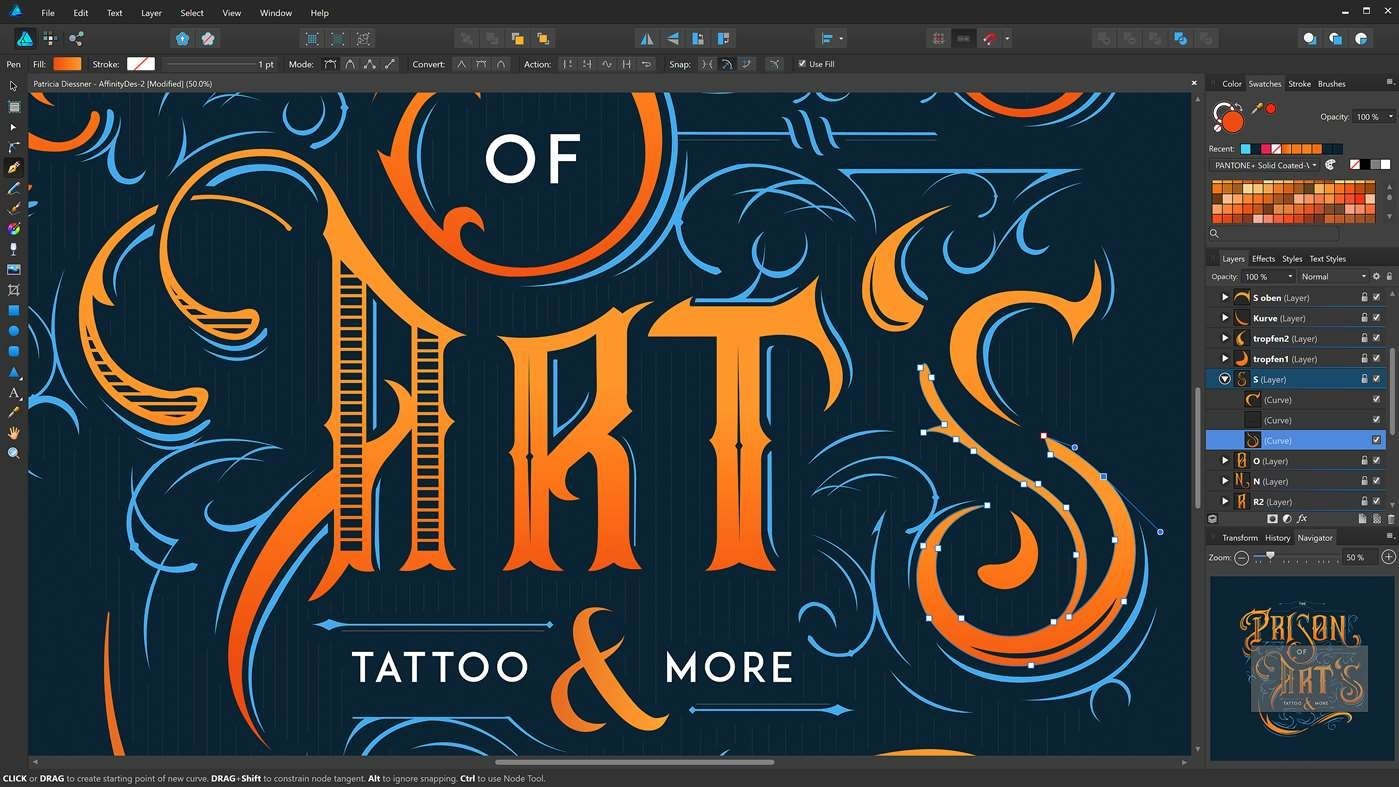Pick the Hand view tool
1399x787 pixels.
[x=14, y=433]
